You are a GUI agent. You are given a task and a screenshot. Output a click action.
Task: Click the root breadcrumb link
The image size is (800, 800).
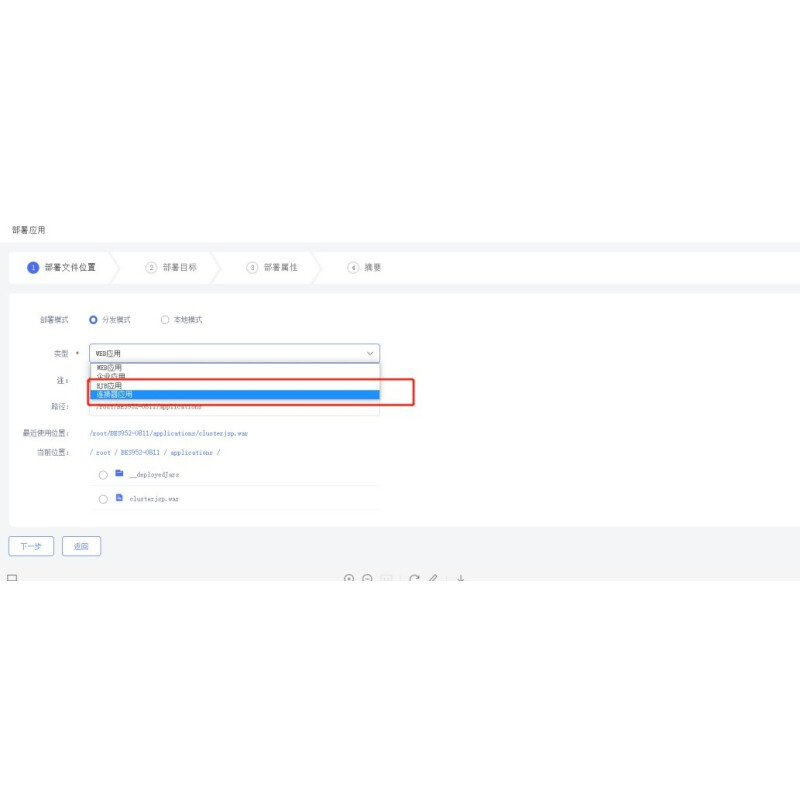[x=103, y=453]
